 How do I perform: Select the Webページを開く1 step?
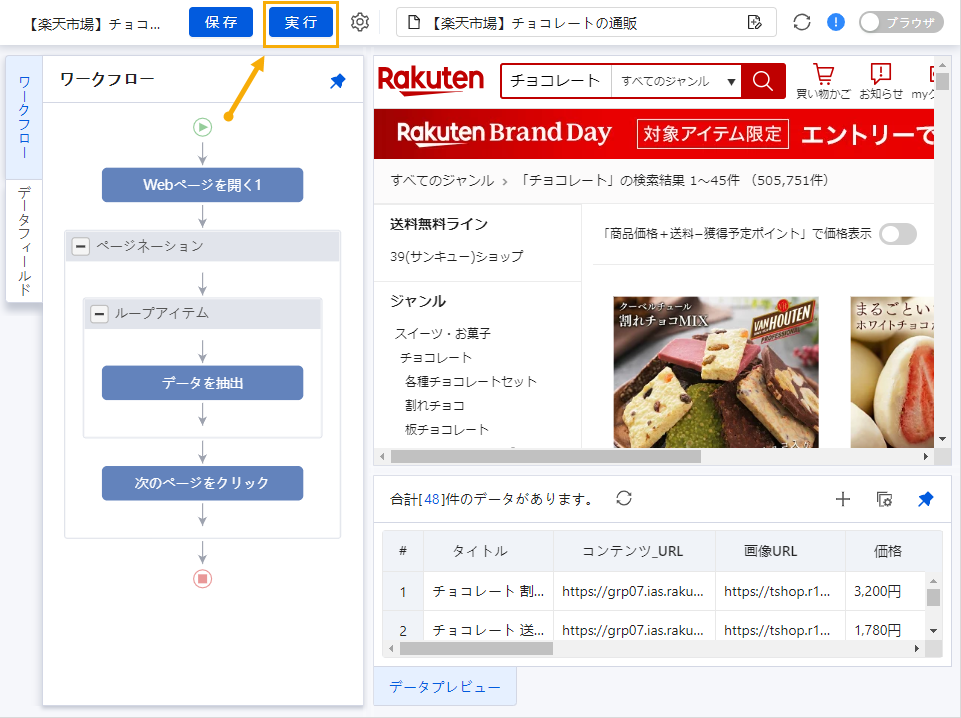click(202, 184)
